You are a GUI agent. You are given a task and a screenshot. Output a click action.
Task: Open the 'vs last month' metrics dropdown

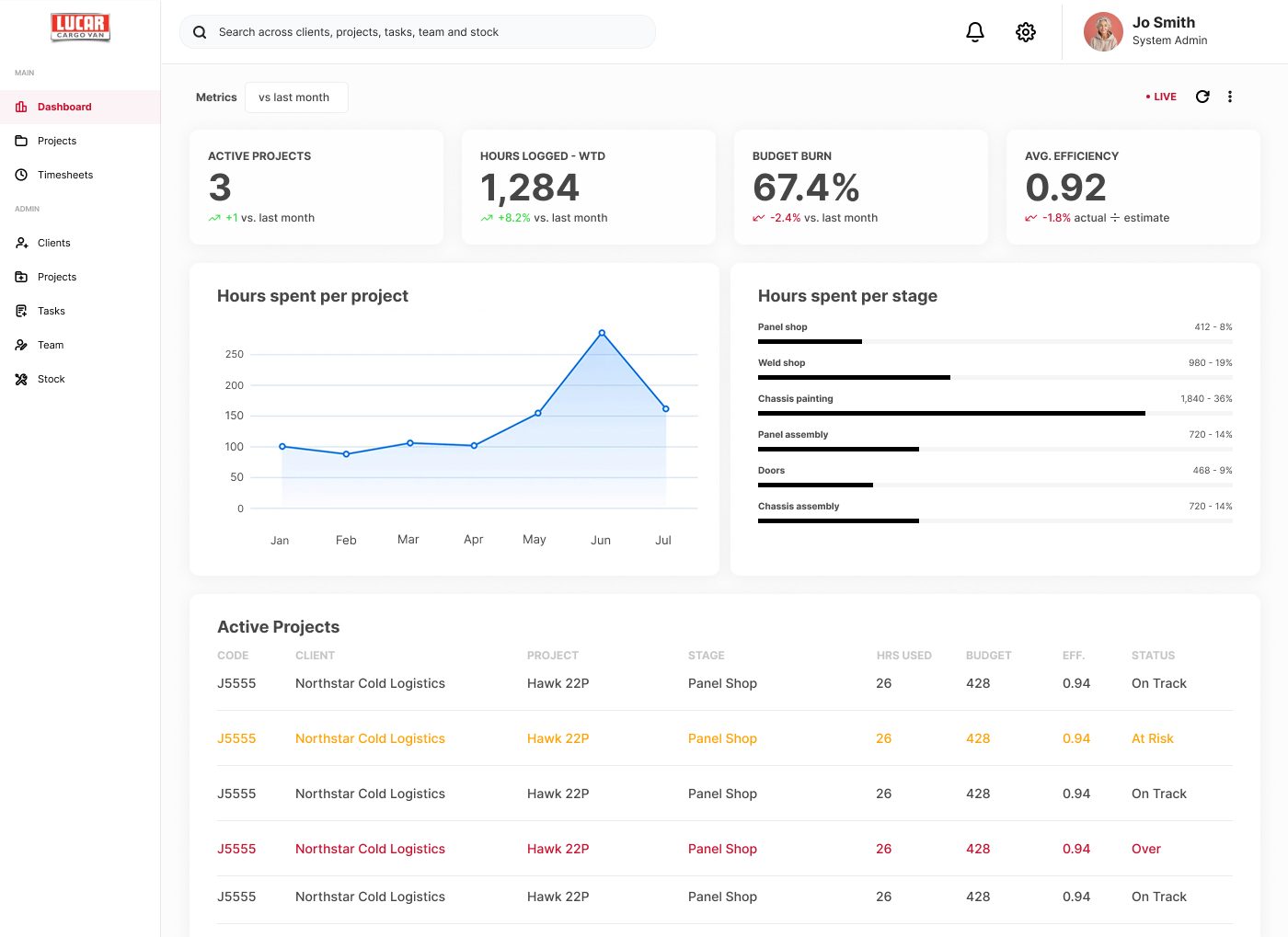[296, 97]
